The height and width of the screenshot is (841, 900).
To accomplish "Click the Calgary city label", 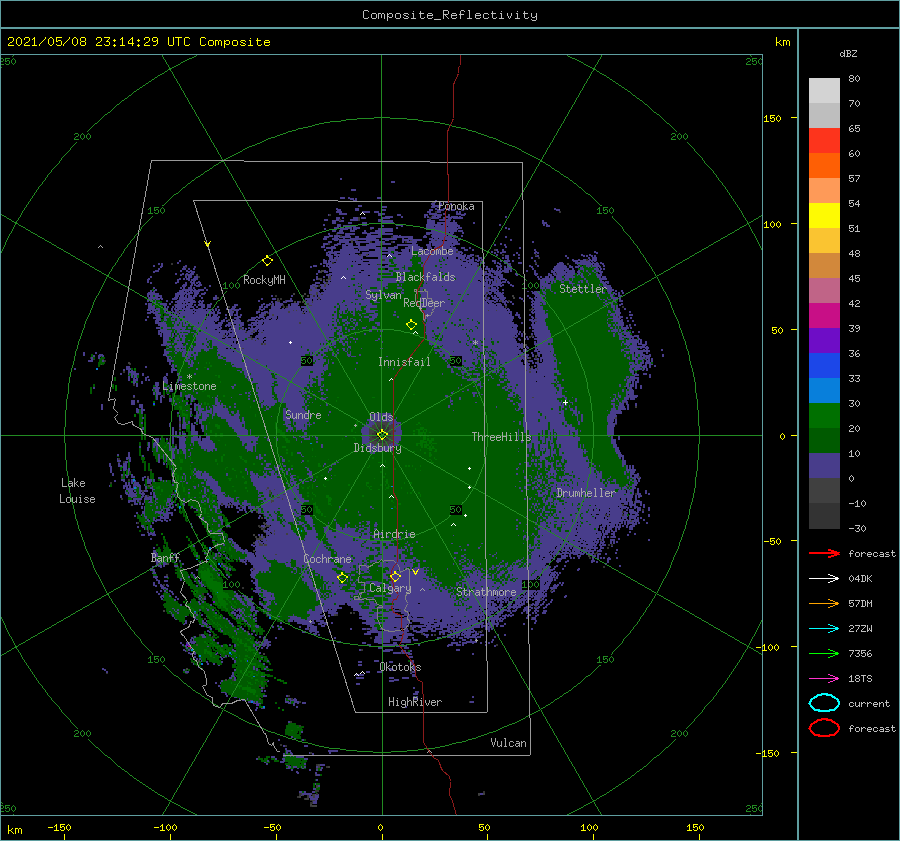I will 390,588.
